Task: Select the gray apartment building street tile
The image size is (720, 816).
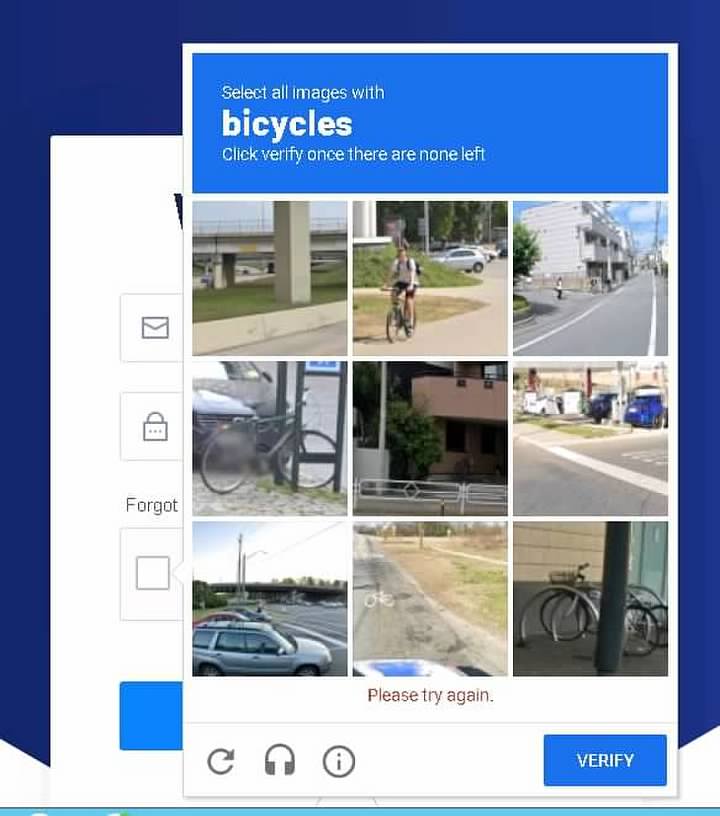Action: (590, 278)
